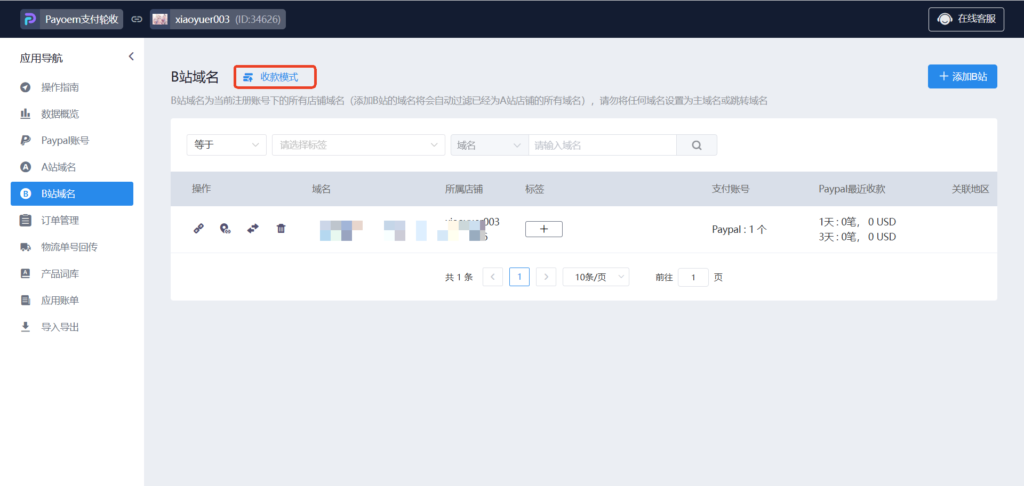Screen dimensions: 1024x486
Task: Open the A站域名 menu item
Action: click(x=59, y=167)
